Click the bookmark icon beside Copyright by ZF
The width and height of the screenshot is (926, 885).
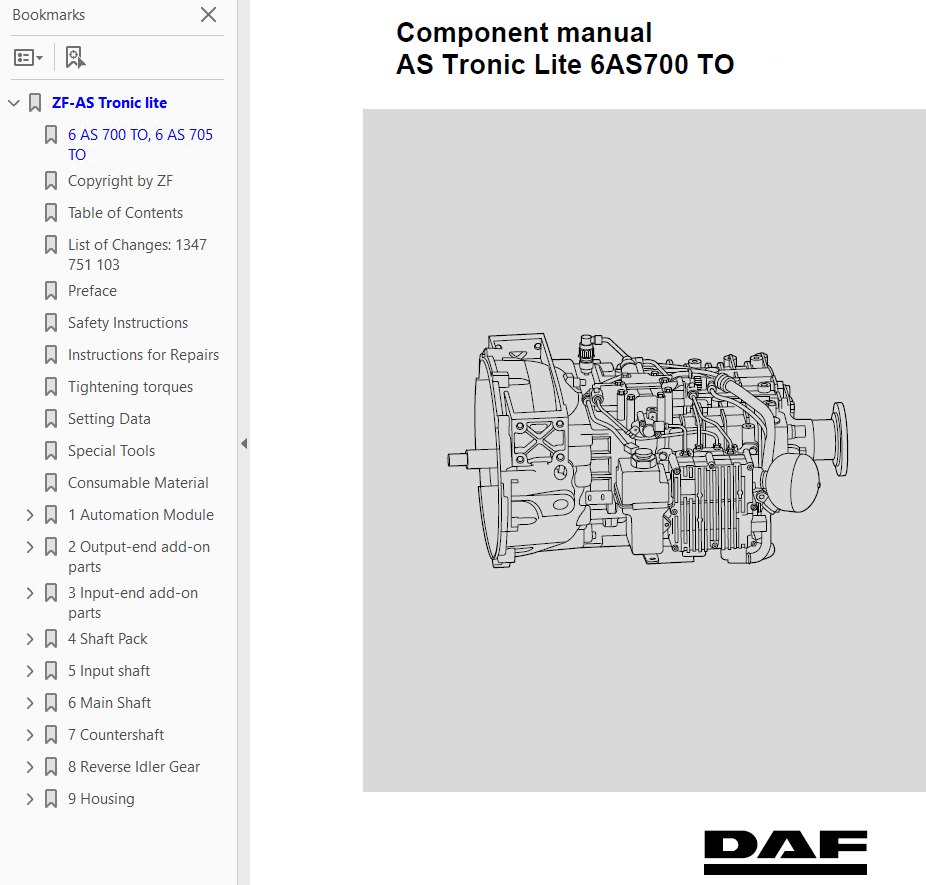51,181
